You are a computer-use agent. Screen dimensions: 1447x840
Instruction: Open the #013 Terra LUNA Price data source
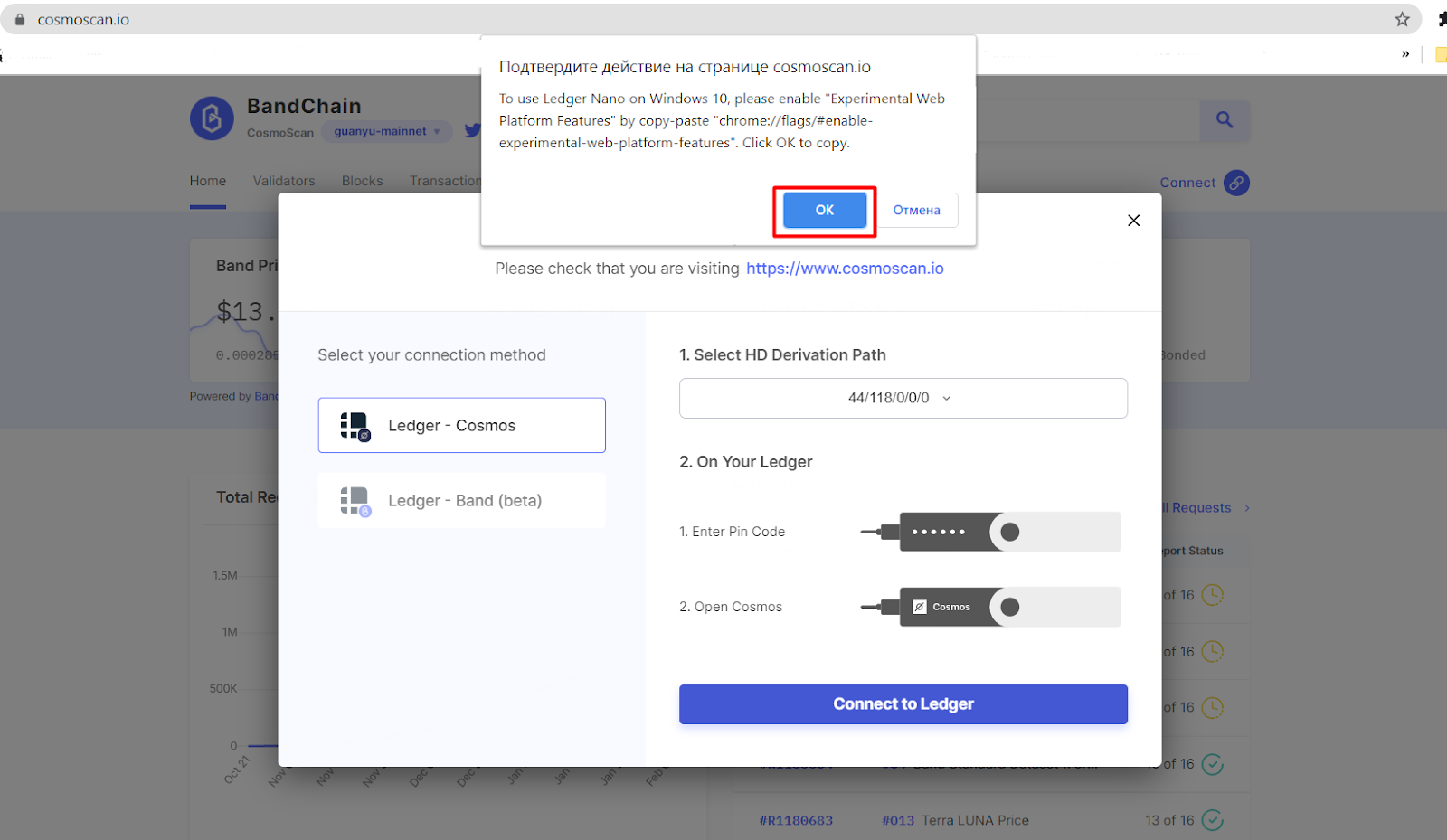point(955,821)
